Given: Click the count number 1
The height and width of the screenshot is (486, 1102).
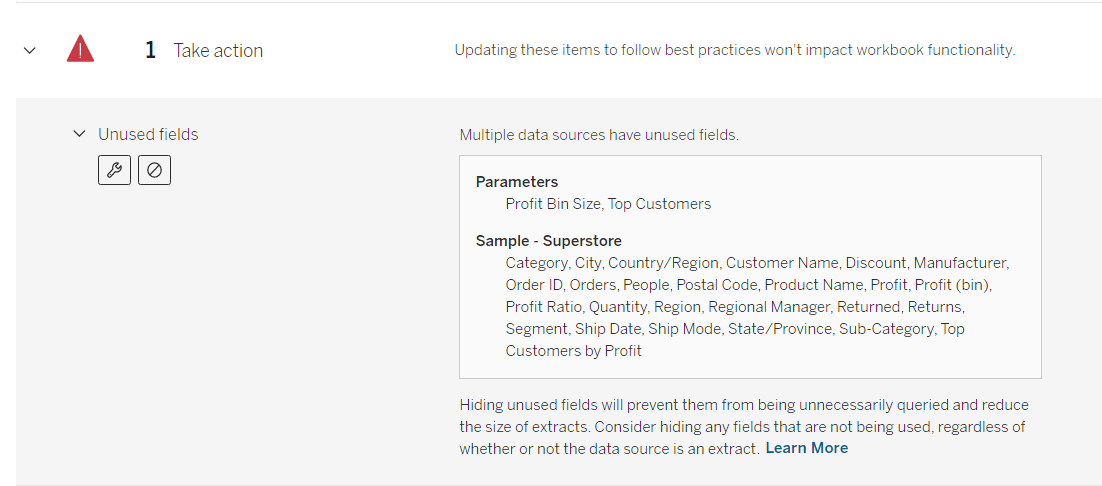Looking at the screenshot, I should (x=150, y=50).
